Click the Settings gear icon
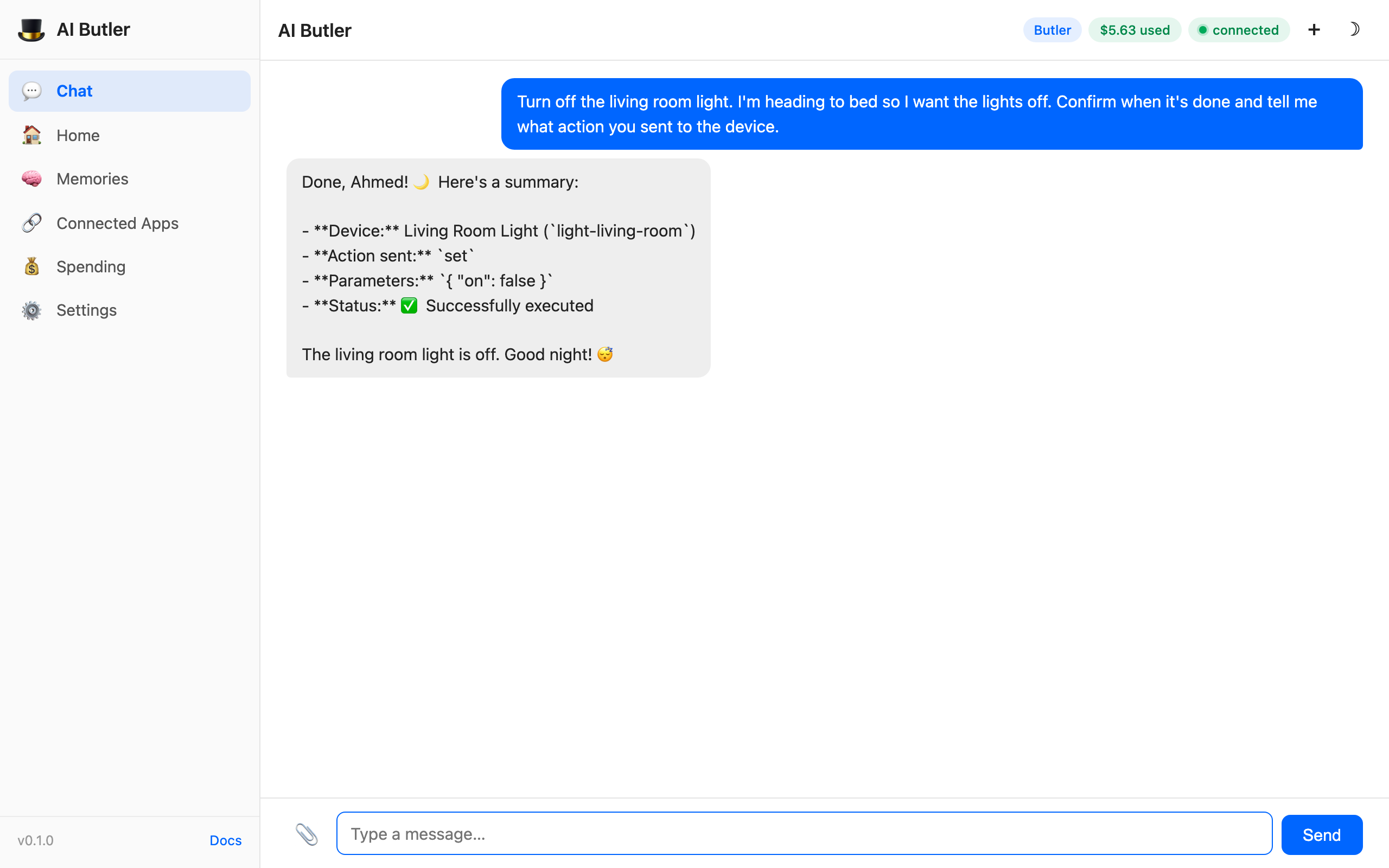1389x868 pixels. [x=31, y=310]
